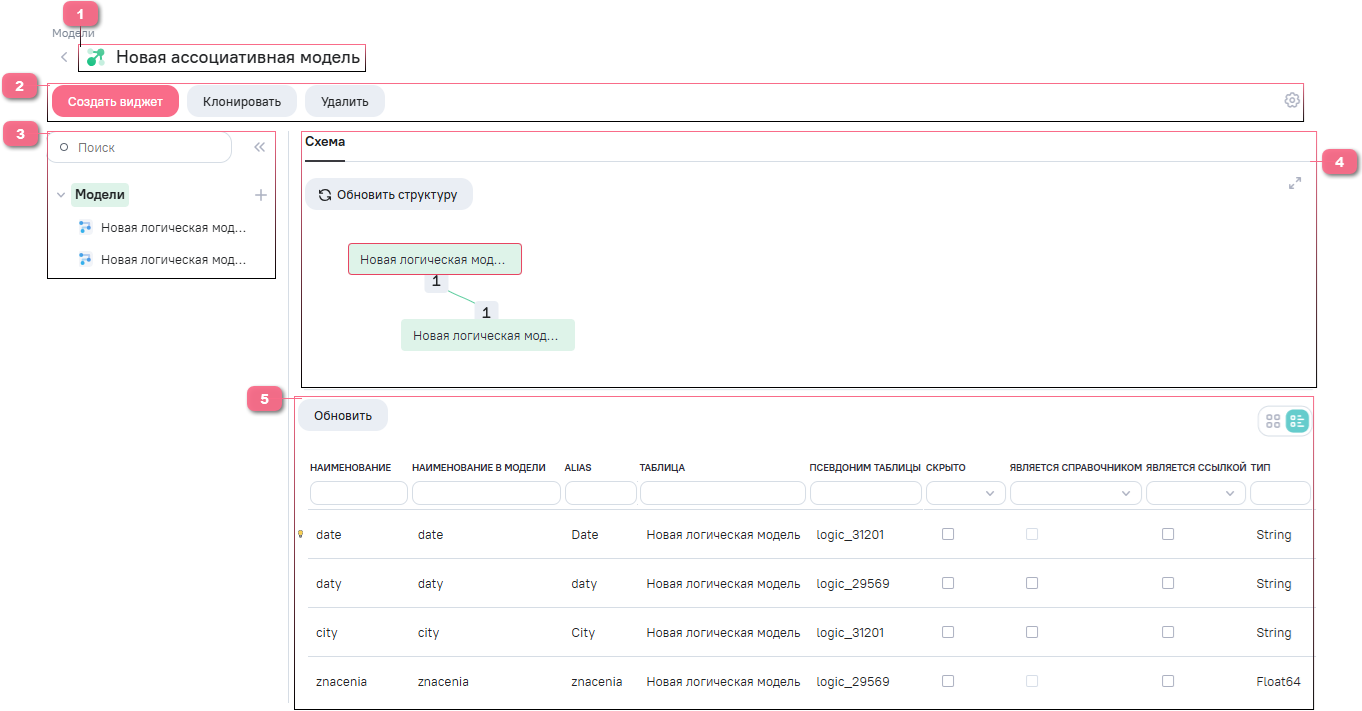Open the Скрыто filter dropdown
This screenshot has height=711, width=1362.
click(x=966, y=493)
